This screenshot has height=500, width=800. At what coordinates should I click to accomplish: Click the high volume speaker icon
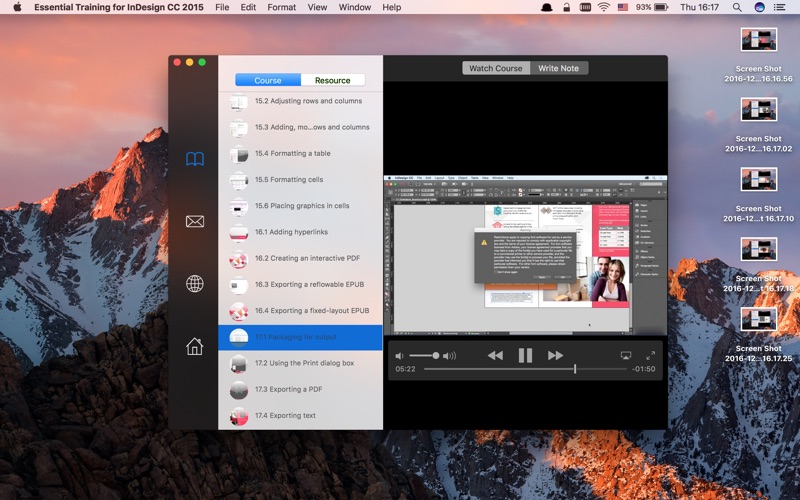449,356
